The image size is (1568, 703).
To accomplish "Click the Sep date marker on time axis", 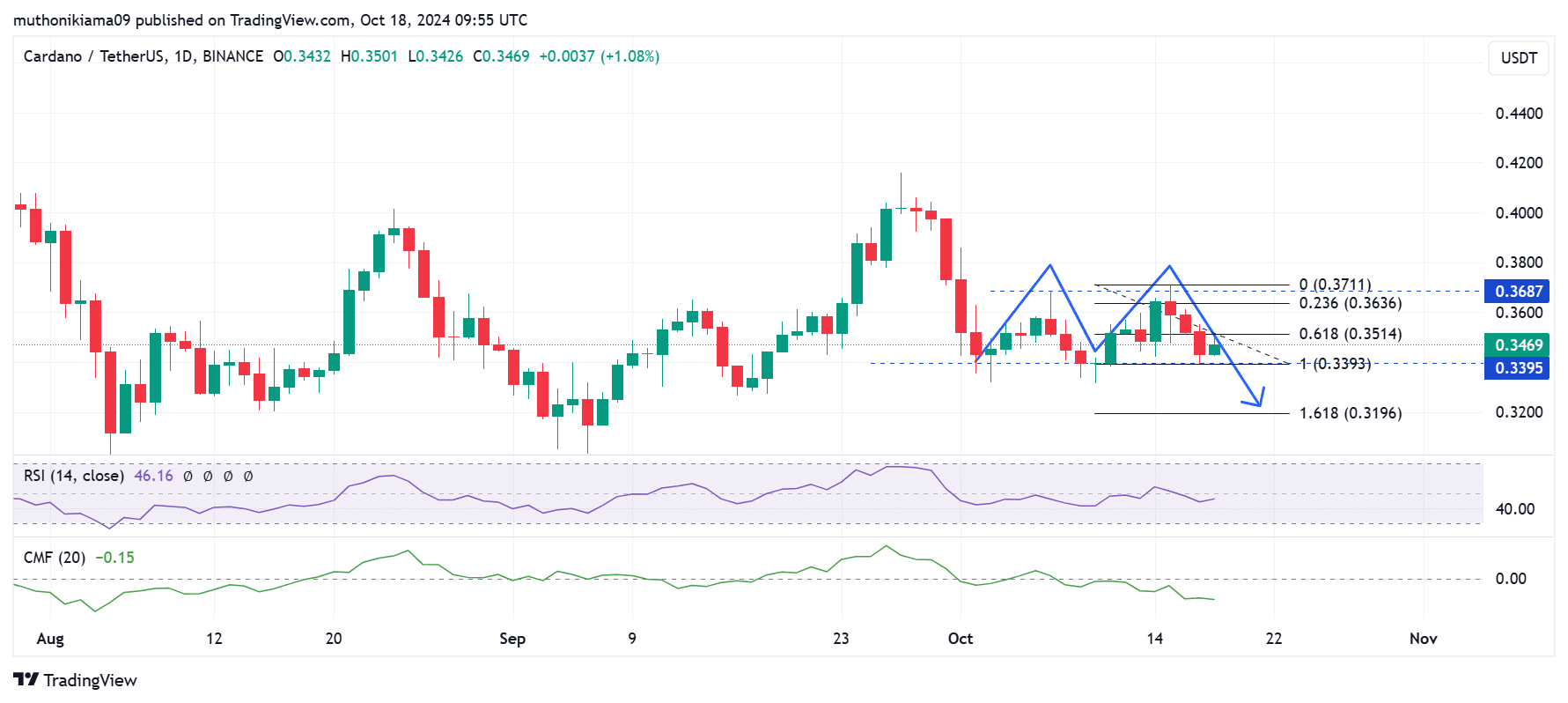I will point(512,639).
